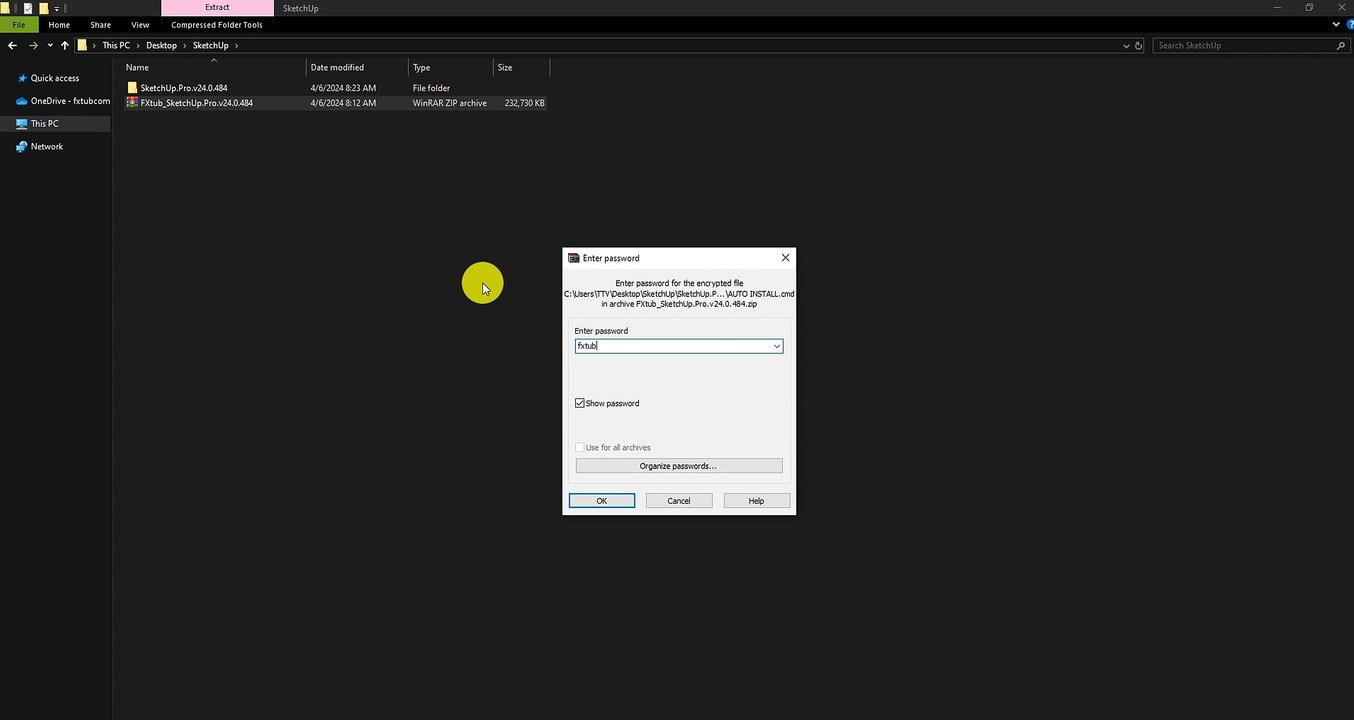
Task: Go back with the Back arrow
Action: (x=13, y=45)
